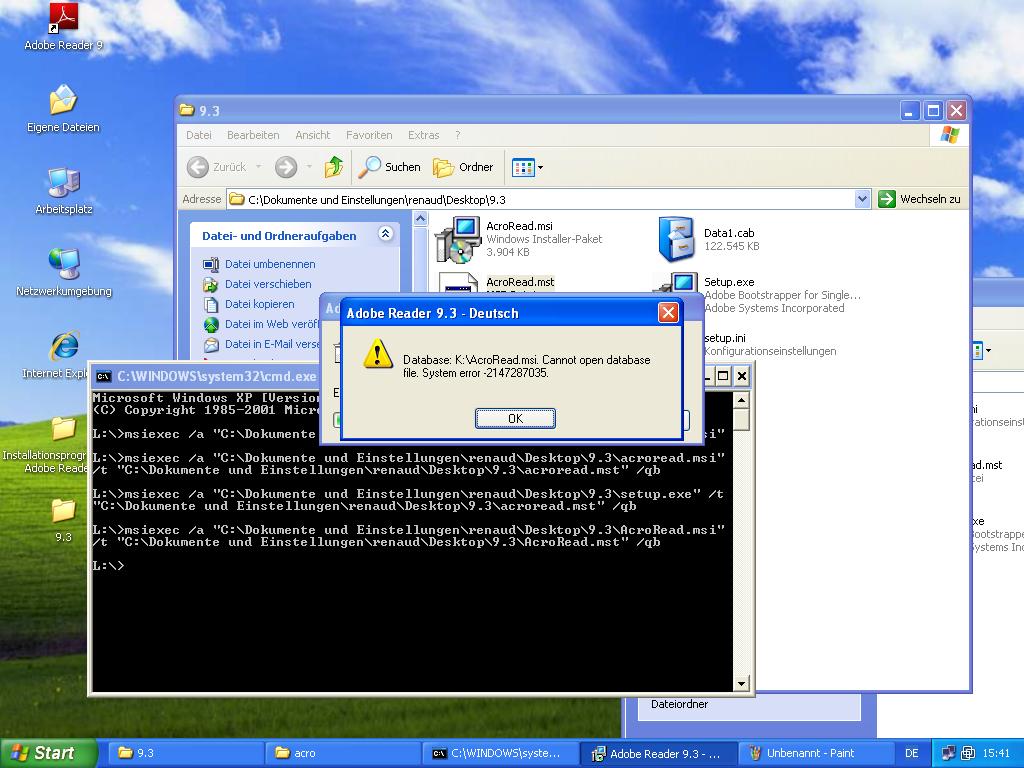The width and height of the screenshot is (1024, 768).
Task: Click the Suchen search button
Action: coord(390,167)
